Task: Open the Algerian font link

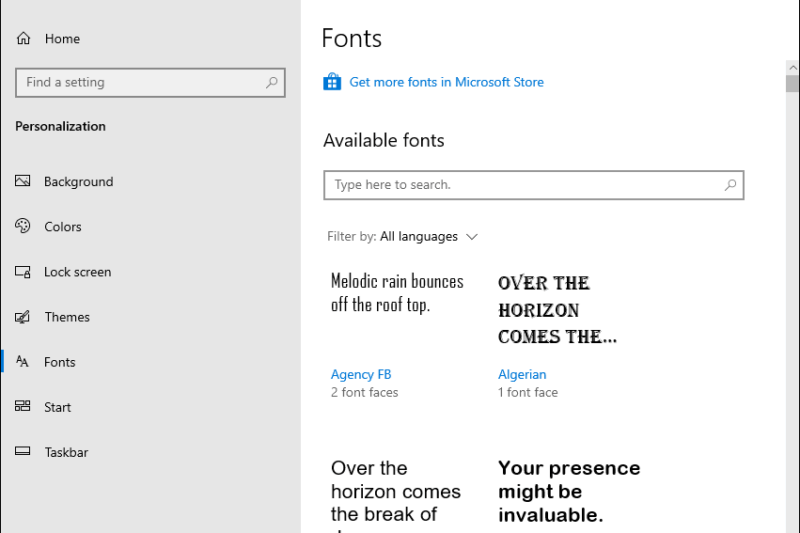Action: point(522,374)
